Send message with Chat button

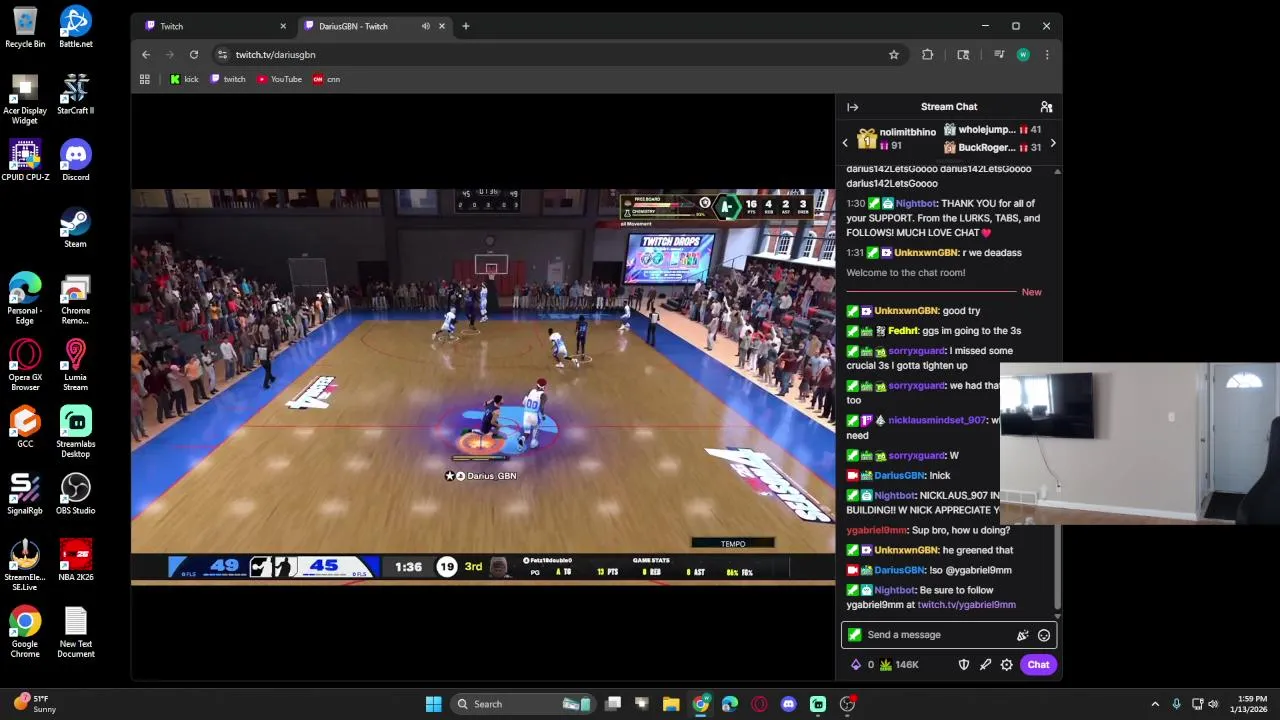pos(1038,665)
